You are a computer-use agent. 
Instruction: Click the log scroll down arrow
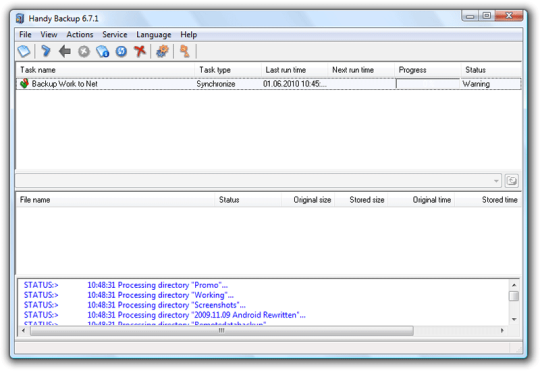point(514,319)
